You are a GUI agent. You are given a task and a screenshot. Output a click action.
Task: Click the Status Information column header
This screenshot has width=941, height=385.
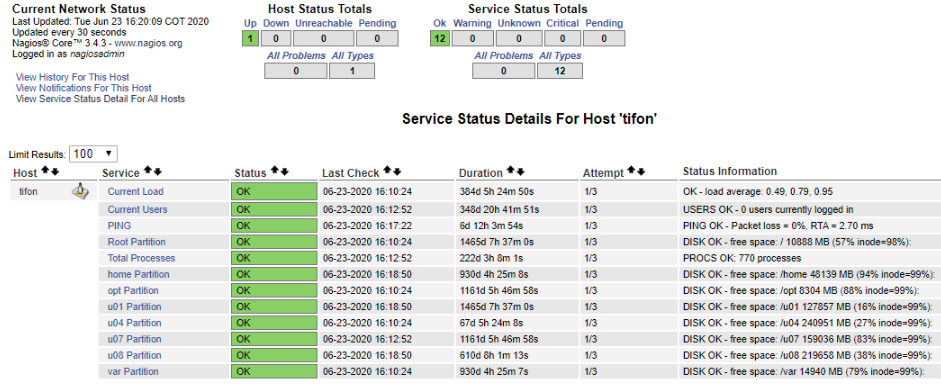730,172
